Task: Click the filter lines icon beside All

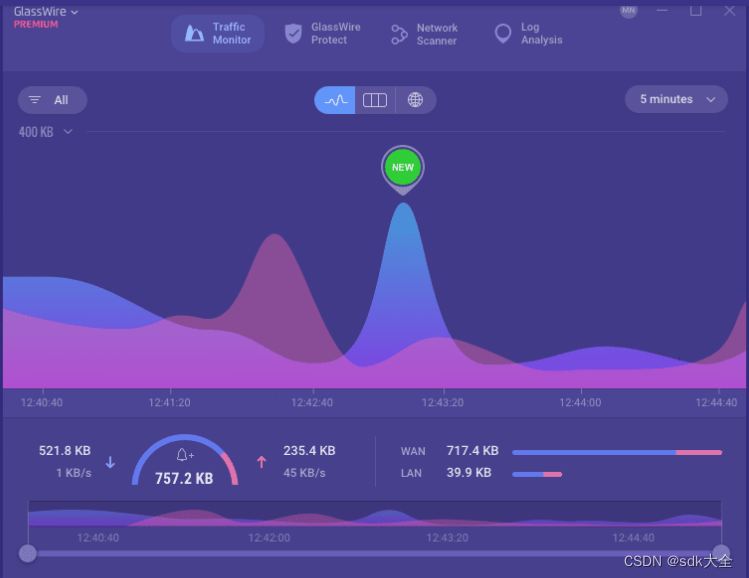Action: 34,99
